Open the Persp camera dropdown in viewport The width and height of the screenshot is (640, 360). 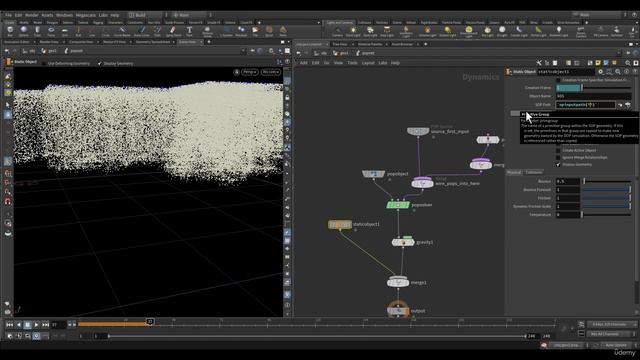[x=249, y=72]
